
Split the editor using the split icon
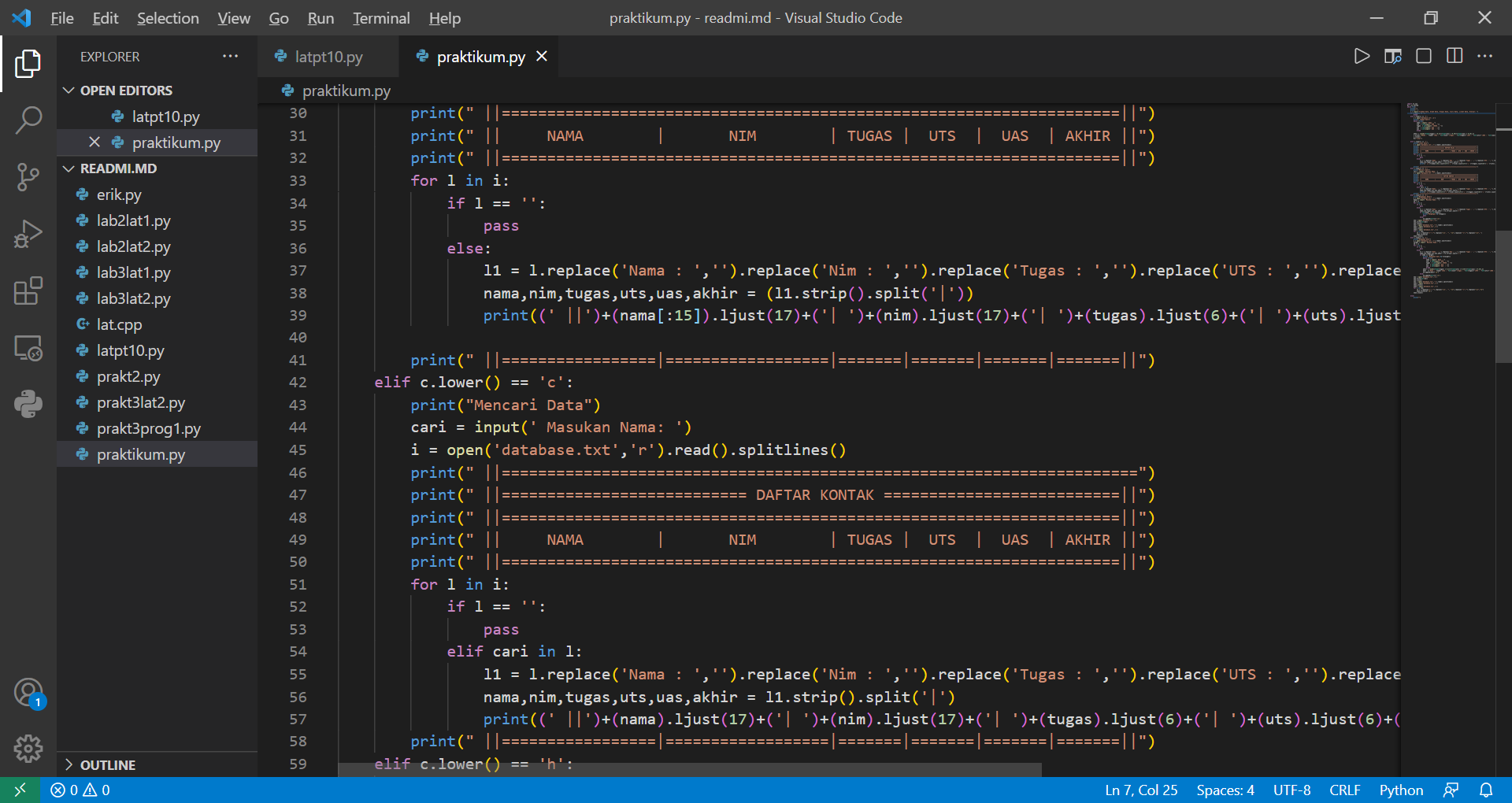coord(1454,56)
